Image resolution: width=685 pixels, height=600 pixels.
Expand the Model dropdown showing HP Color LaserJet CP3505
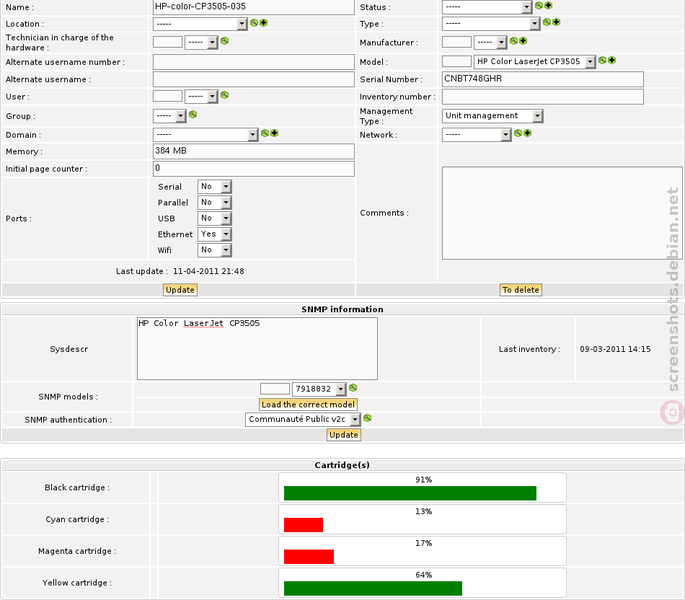point(535,62)
